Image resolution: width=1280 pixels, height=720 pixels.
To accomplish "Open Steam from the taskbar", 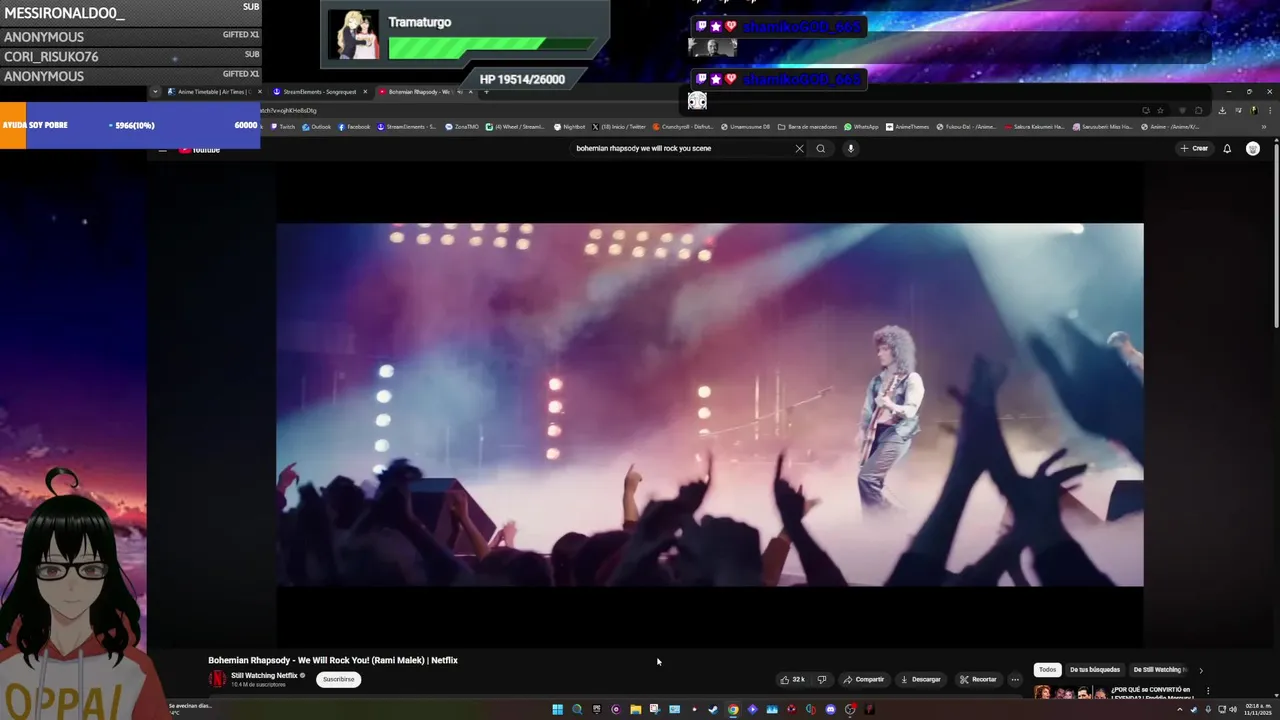I will pyautogui.click(x=713, y=710).
